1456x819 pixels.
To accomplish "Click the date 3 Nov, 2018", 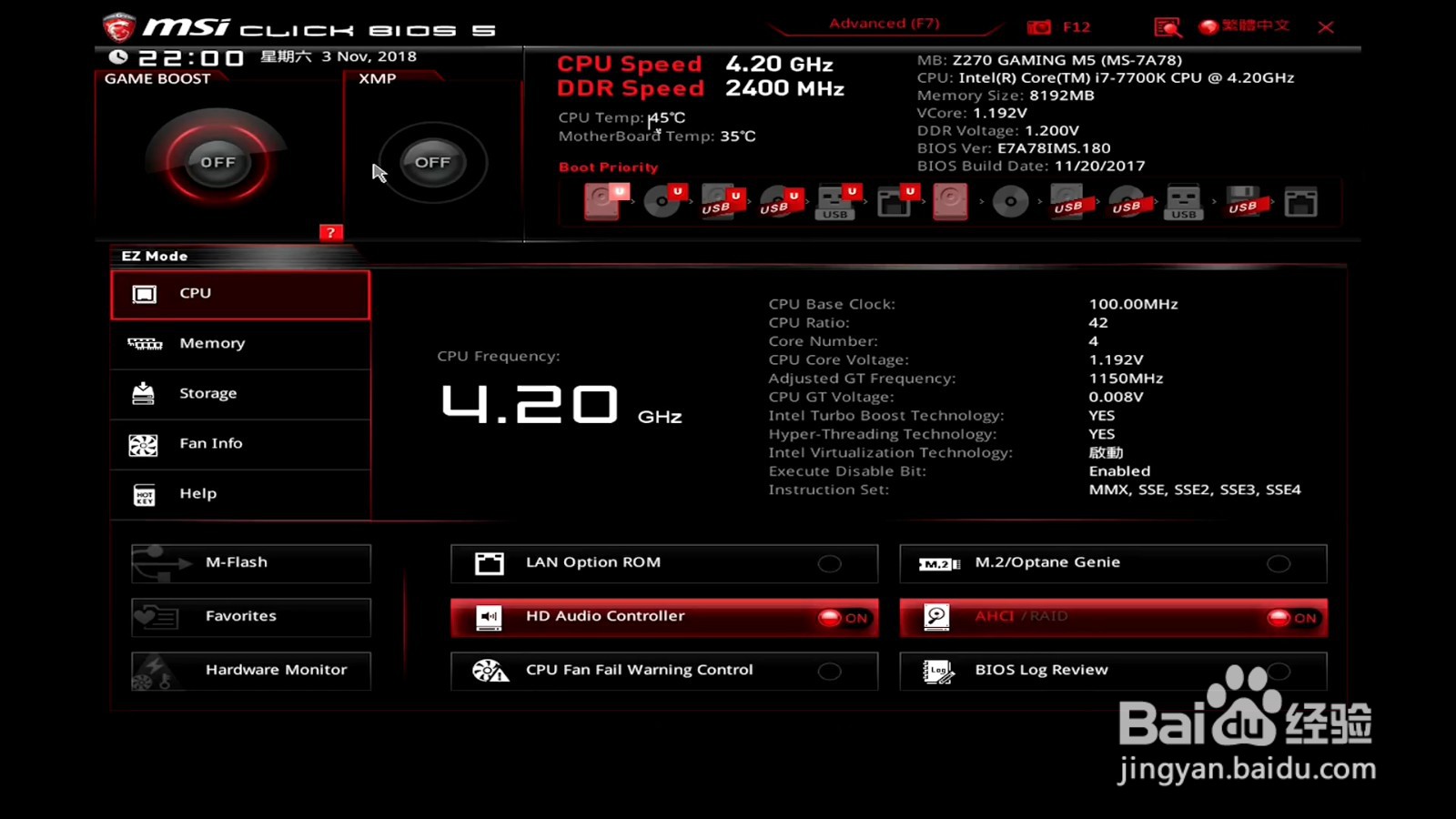I will pyautogui.click(x=369, y=56).
